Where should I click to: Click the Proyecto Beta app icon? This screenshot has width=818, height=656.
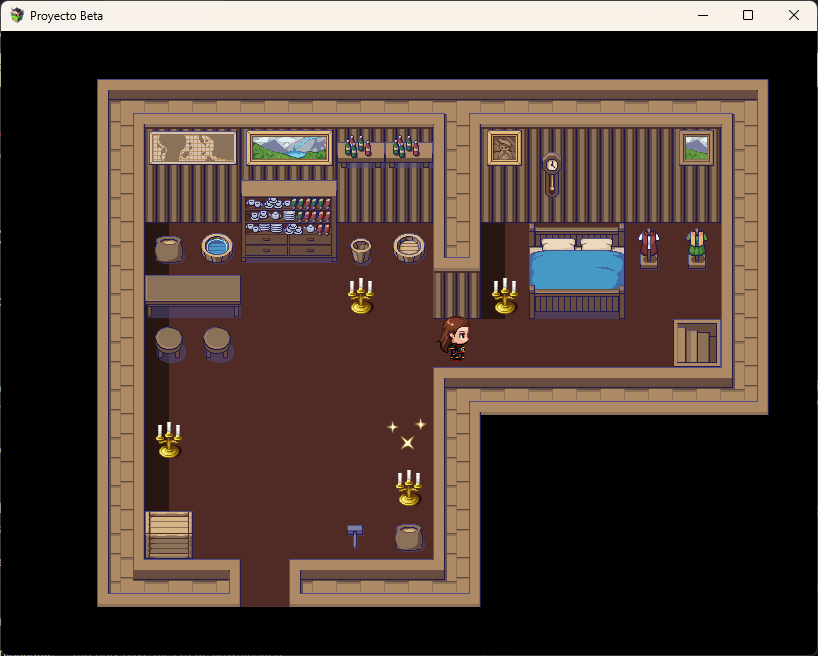coord(17,15)
